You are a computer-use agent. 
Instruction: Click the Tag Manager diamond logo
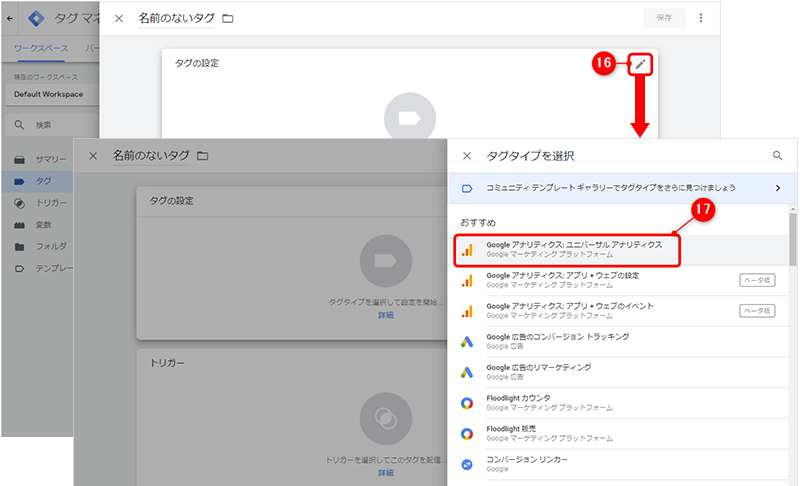click(x=36, y=18)
